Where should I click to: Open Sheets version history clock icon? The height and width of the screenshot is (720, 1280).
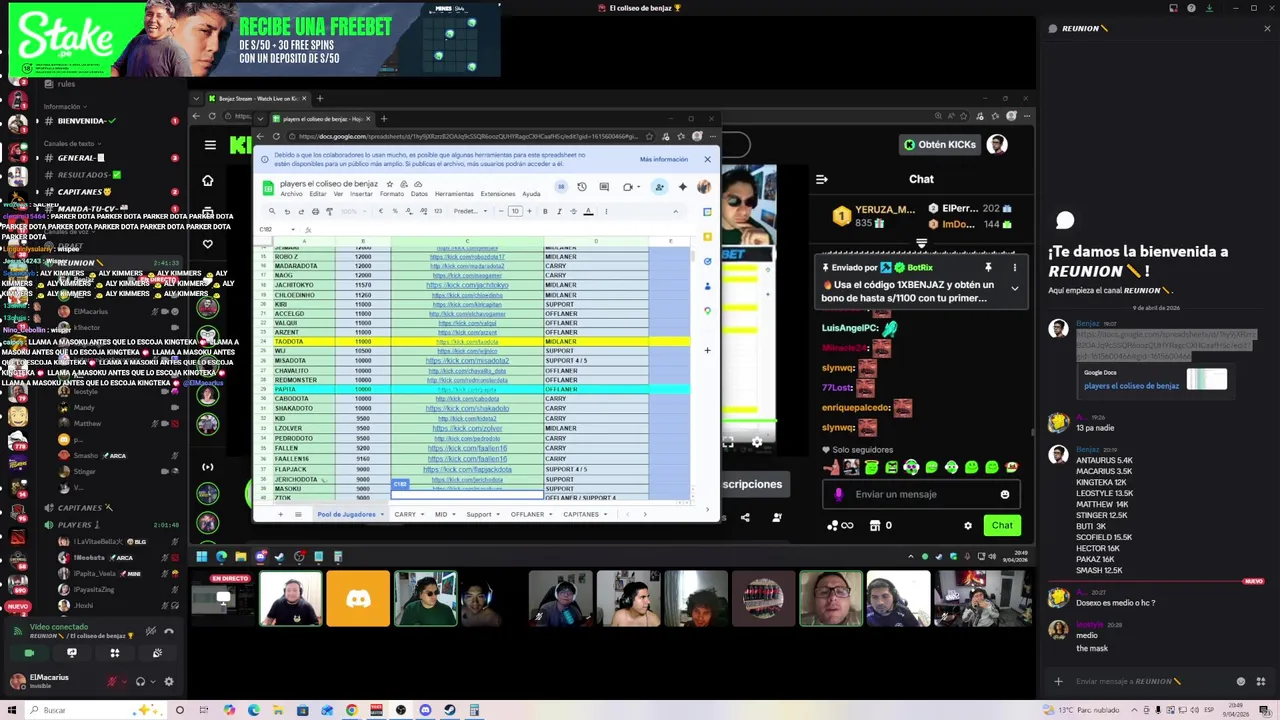click(582, 187)
